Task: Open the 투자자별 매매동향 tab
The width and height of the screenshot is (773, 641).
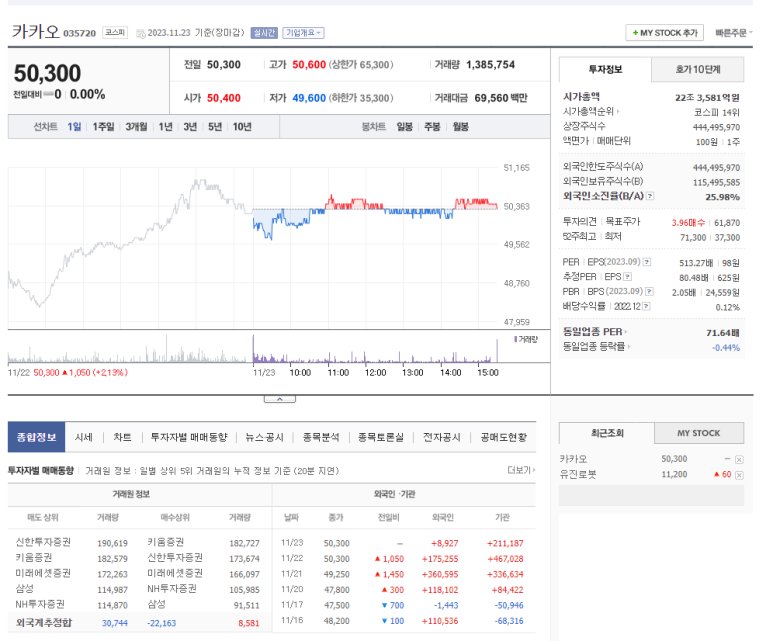Action: tap(189, 437)
